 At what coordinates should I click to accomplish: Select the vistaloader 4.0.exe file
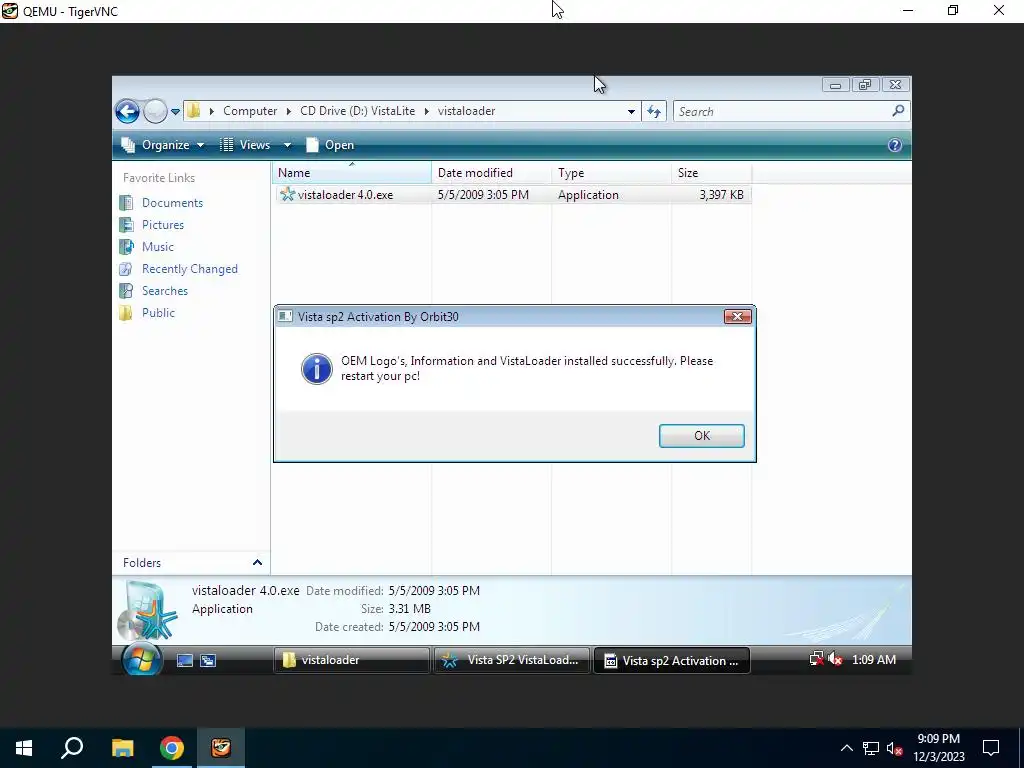[513, 195]
